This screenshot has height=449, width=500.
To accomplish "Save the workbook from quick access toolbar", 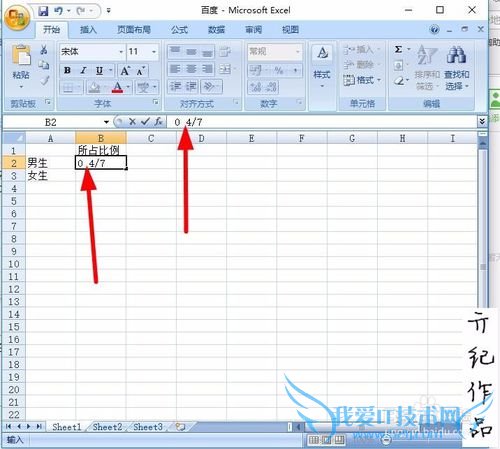I will (43, 11).
